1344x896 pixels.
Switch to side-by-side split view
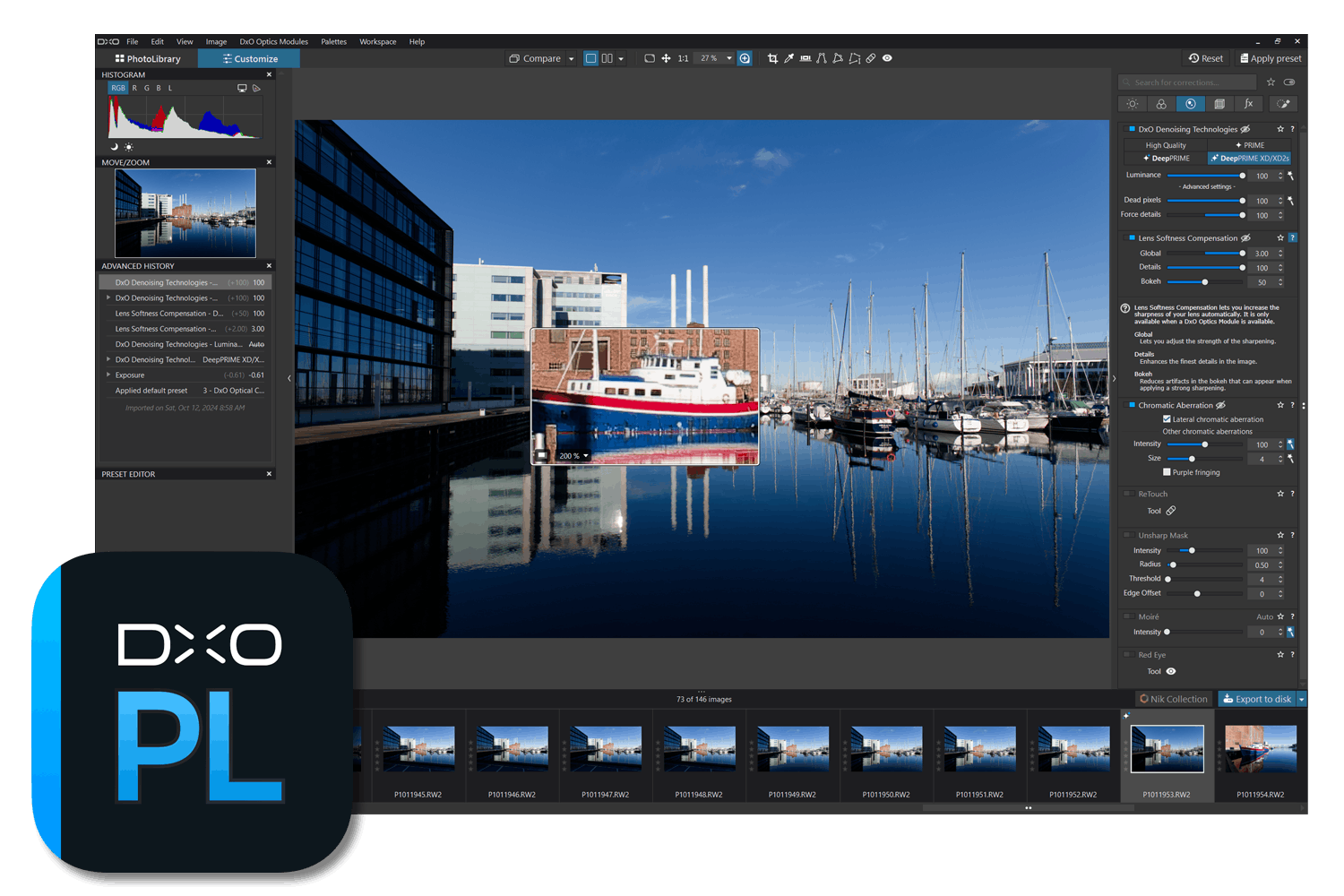[607, 58]
